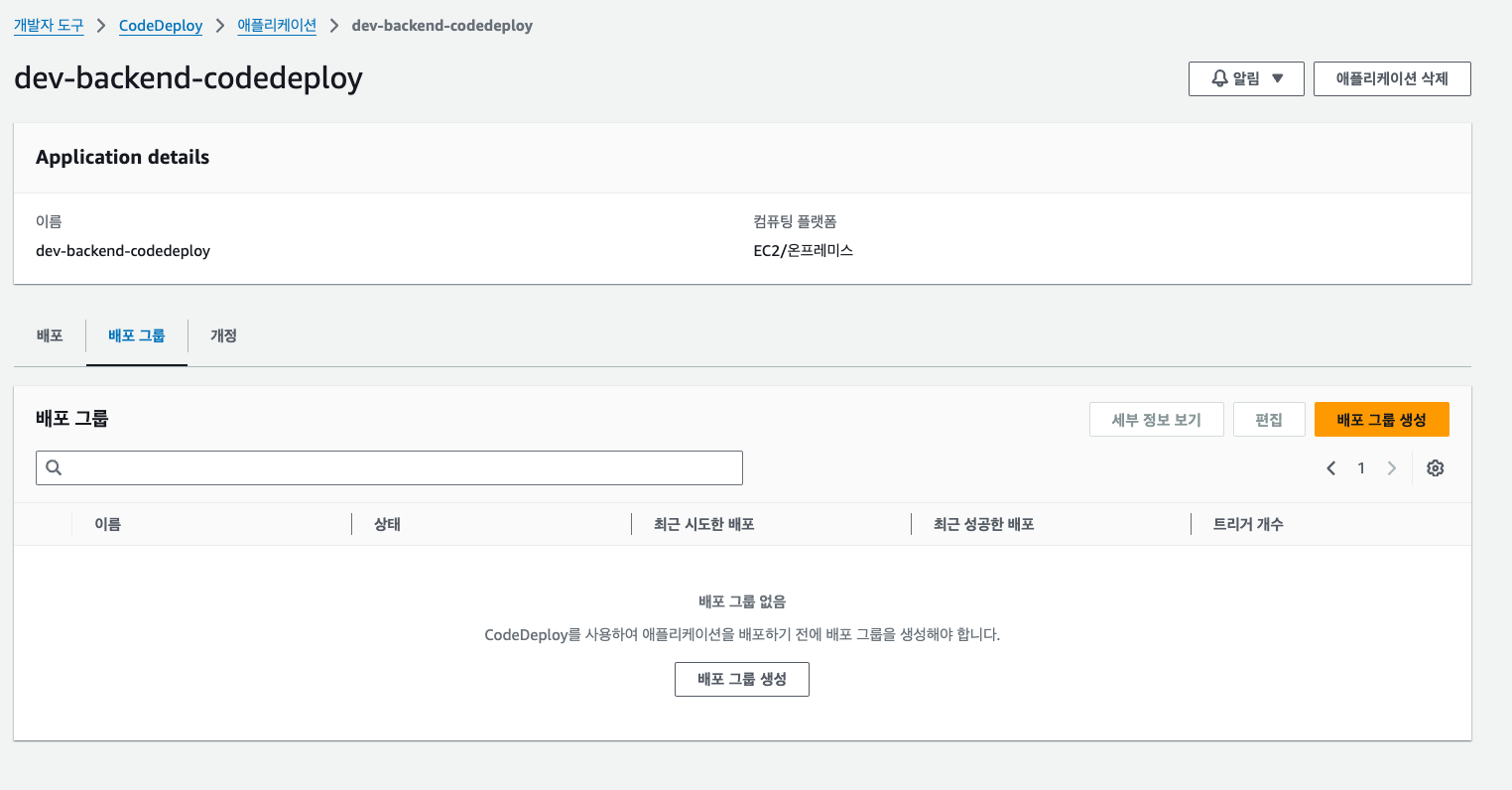Focus the deployment group search field
The height and width of the screenshot is (790, 1512).
(389, 467)
